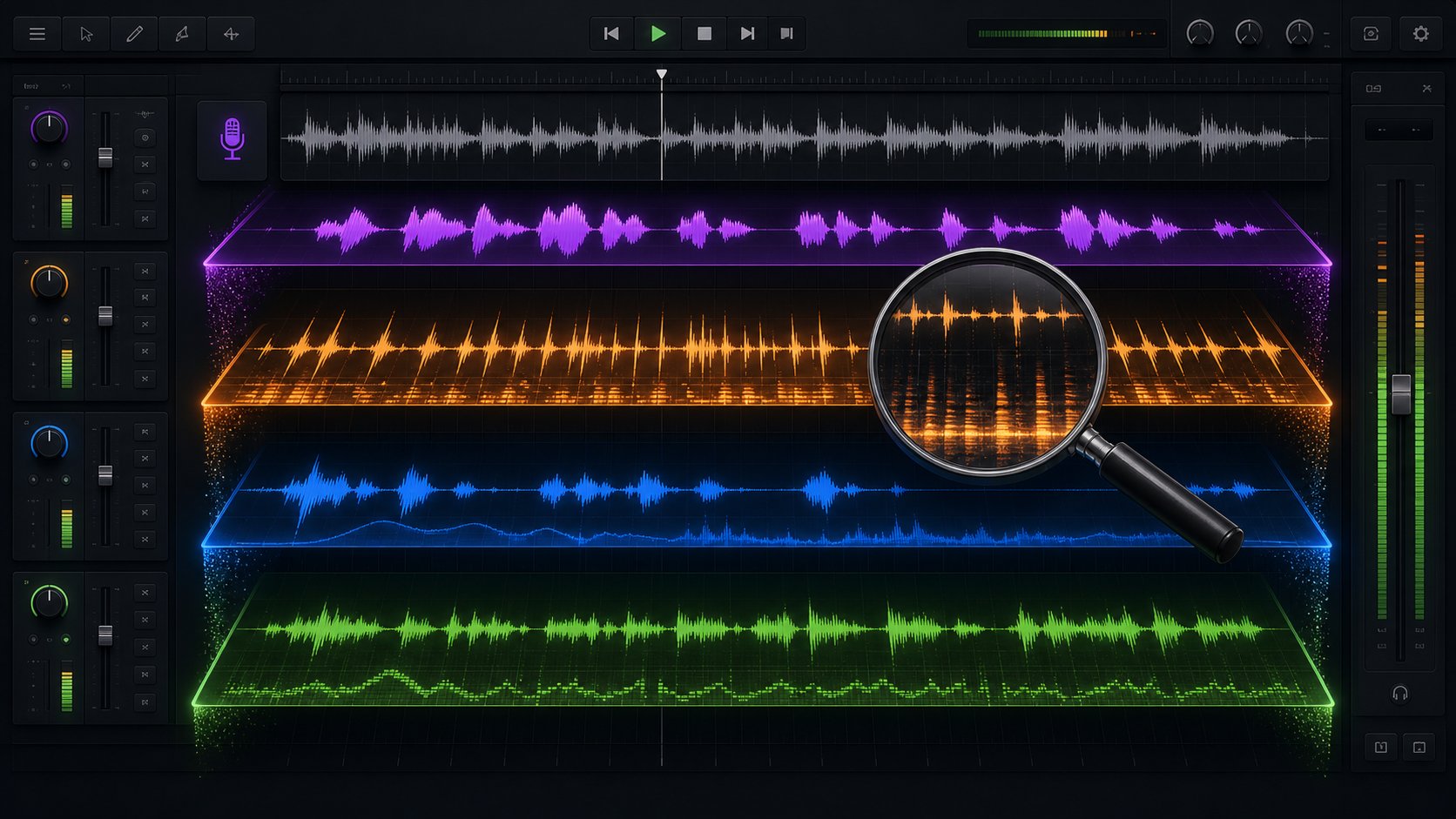Click the purple microphone input button
1456x819 pixels.
click(x=232, y=139)
